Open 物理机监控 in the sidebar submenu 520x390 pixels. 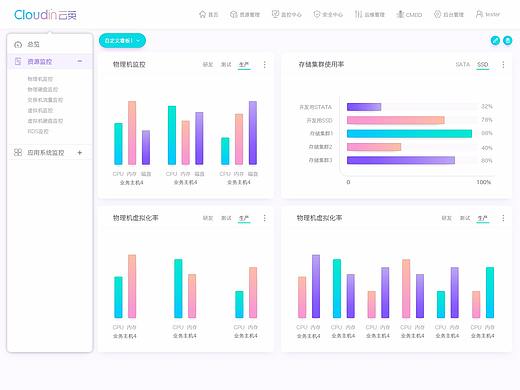[x=40, y=79]
